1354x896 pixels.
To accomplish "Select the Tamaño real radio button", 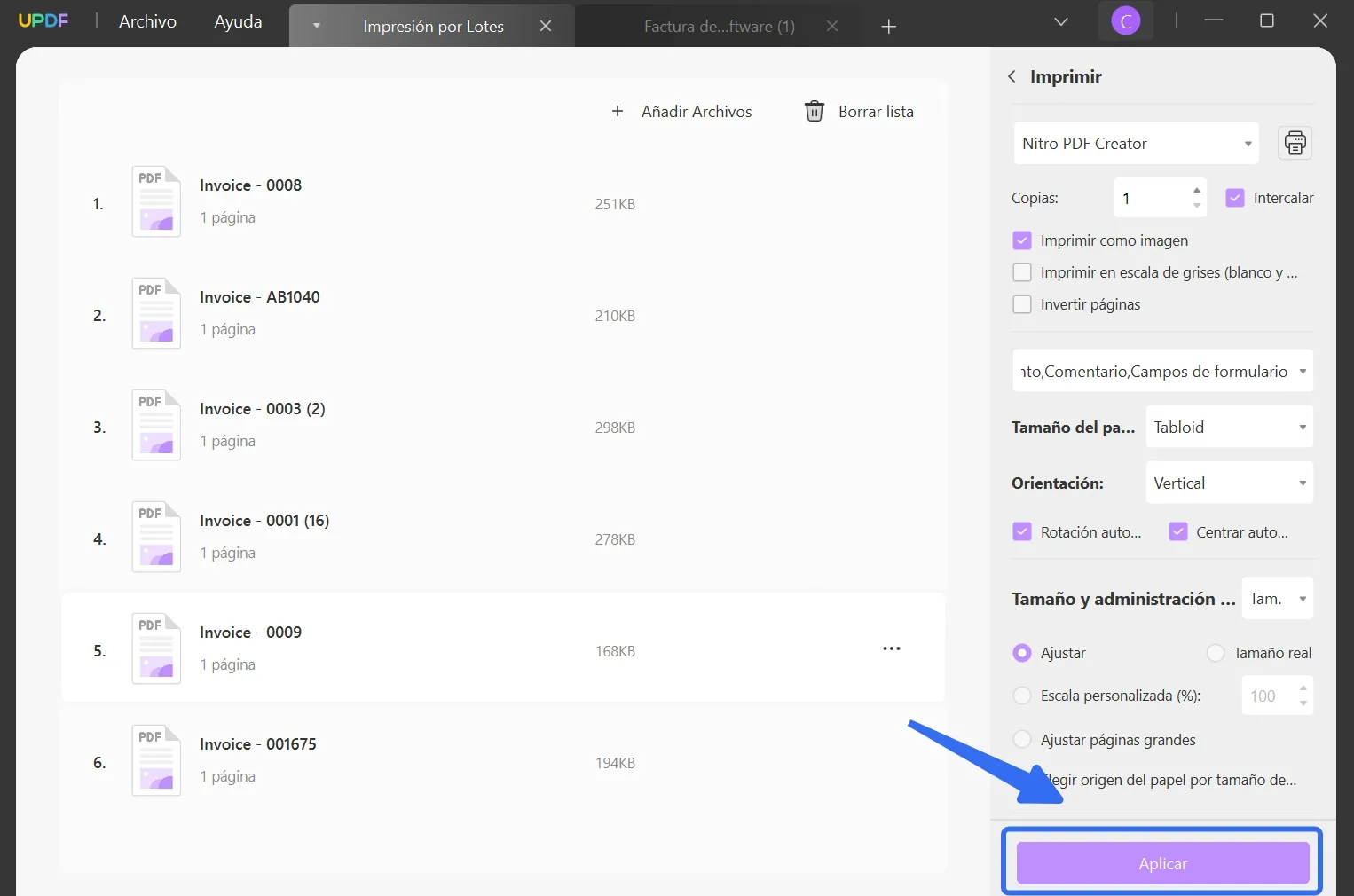I will [1216, 653].
